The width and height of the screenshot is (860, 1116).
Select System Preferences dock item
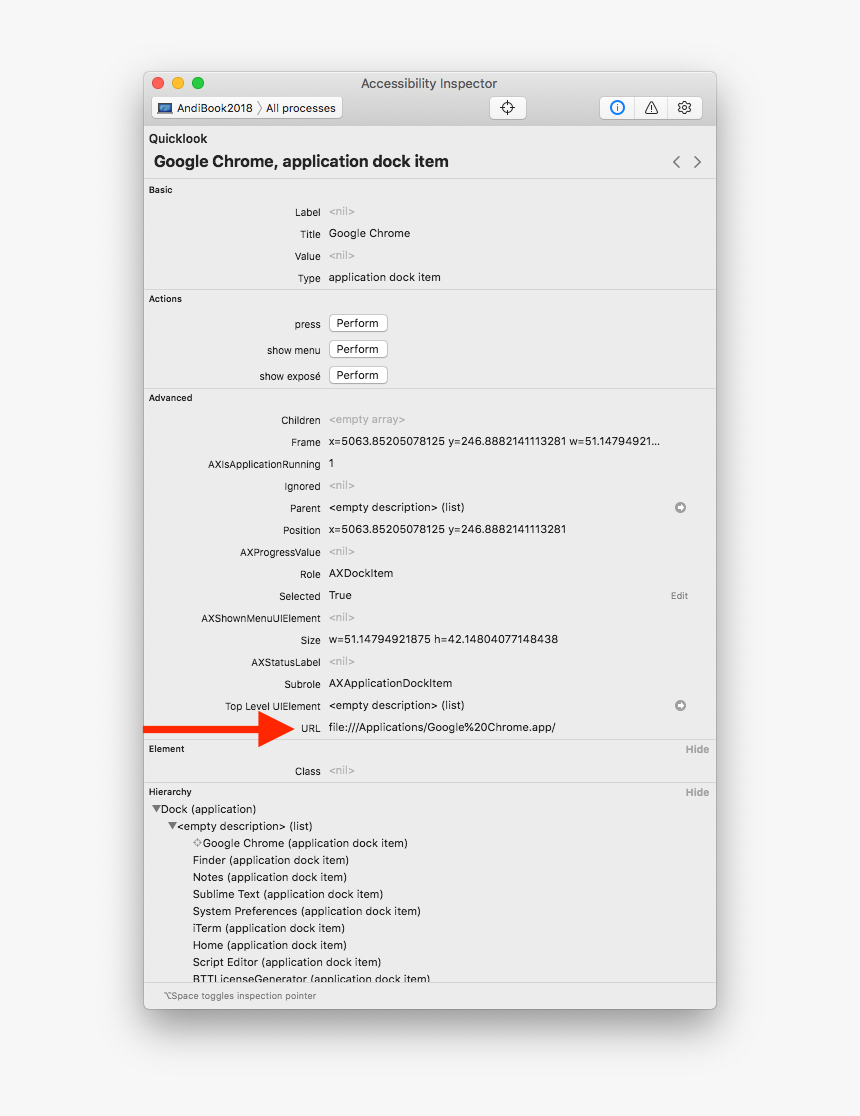(306, 912)
